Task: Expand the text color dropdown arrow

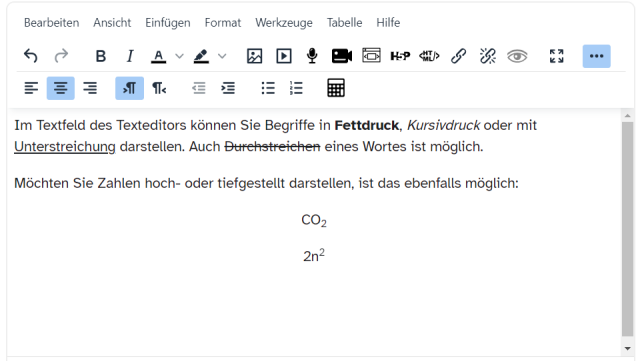Action: (x=179, y=56)
